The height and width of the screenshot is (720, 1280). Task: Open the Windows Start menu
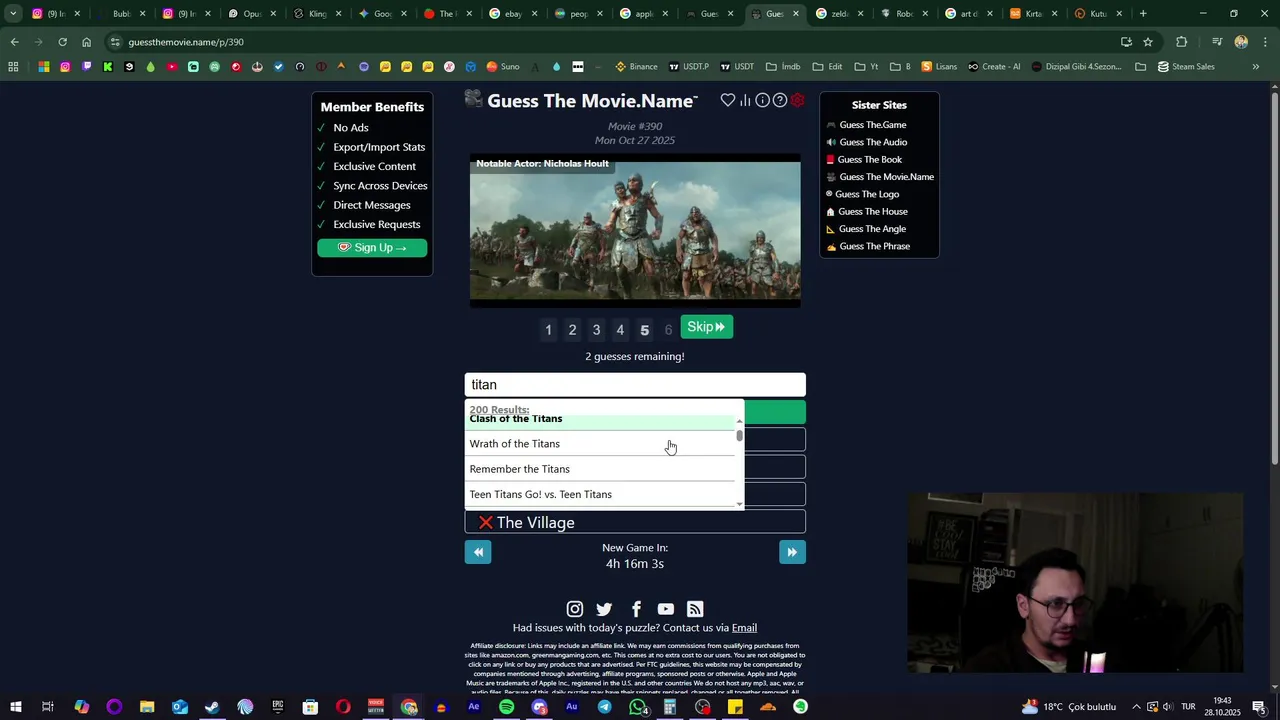point(16,707)
